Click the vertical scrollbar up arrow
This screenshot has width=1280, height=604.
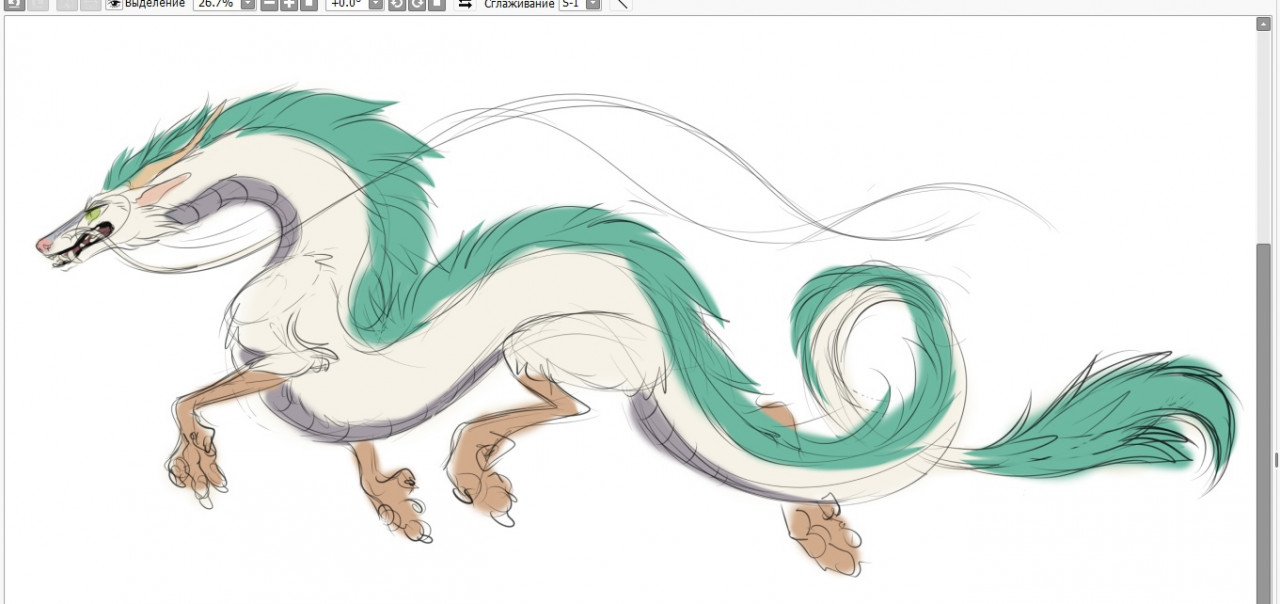(x=1263, y=24)
